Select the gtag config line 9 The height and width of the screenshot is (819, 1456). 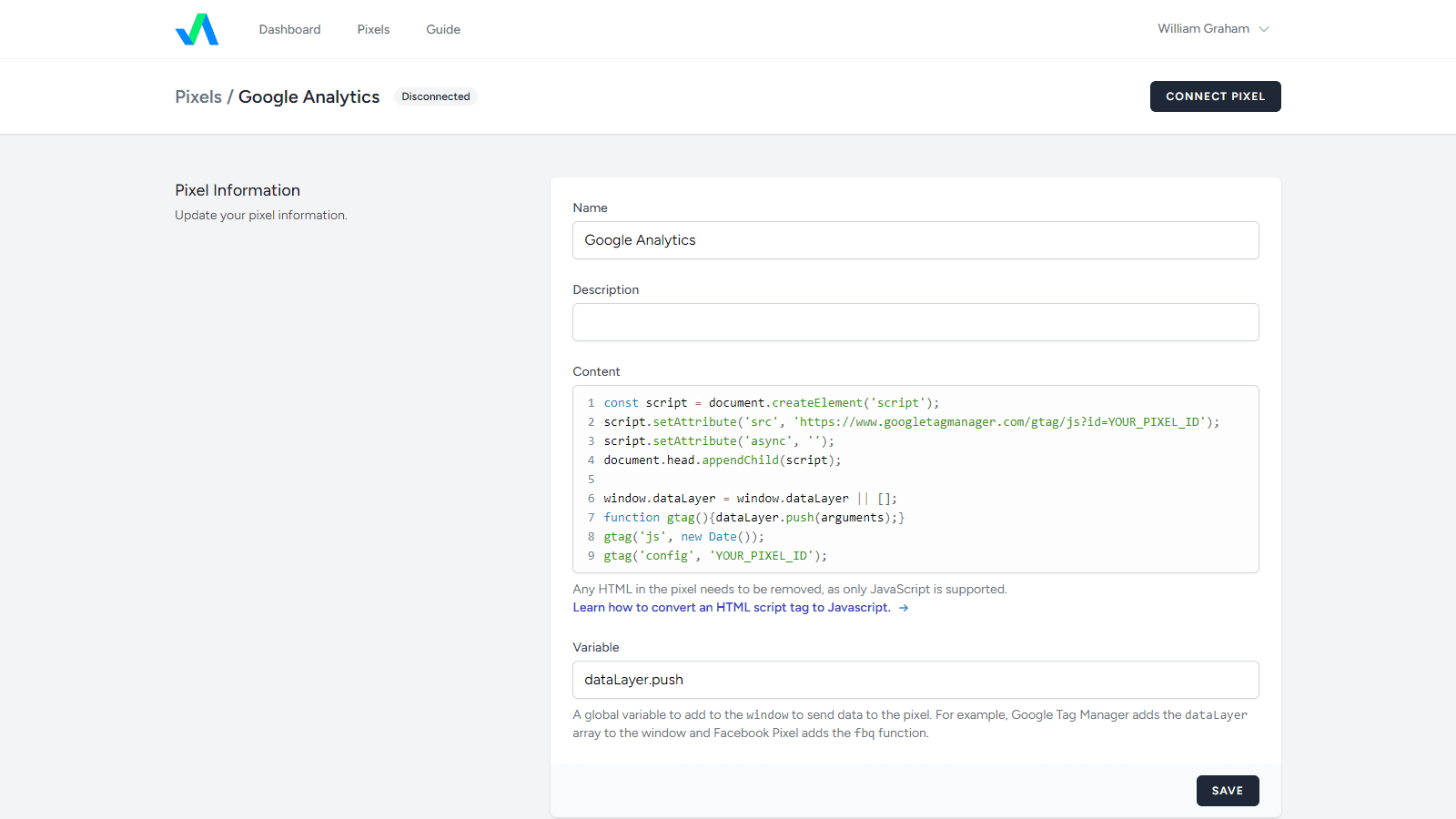(715, 556)
